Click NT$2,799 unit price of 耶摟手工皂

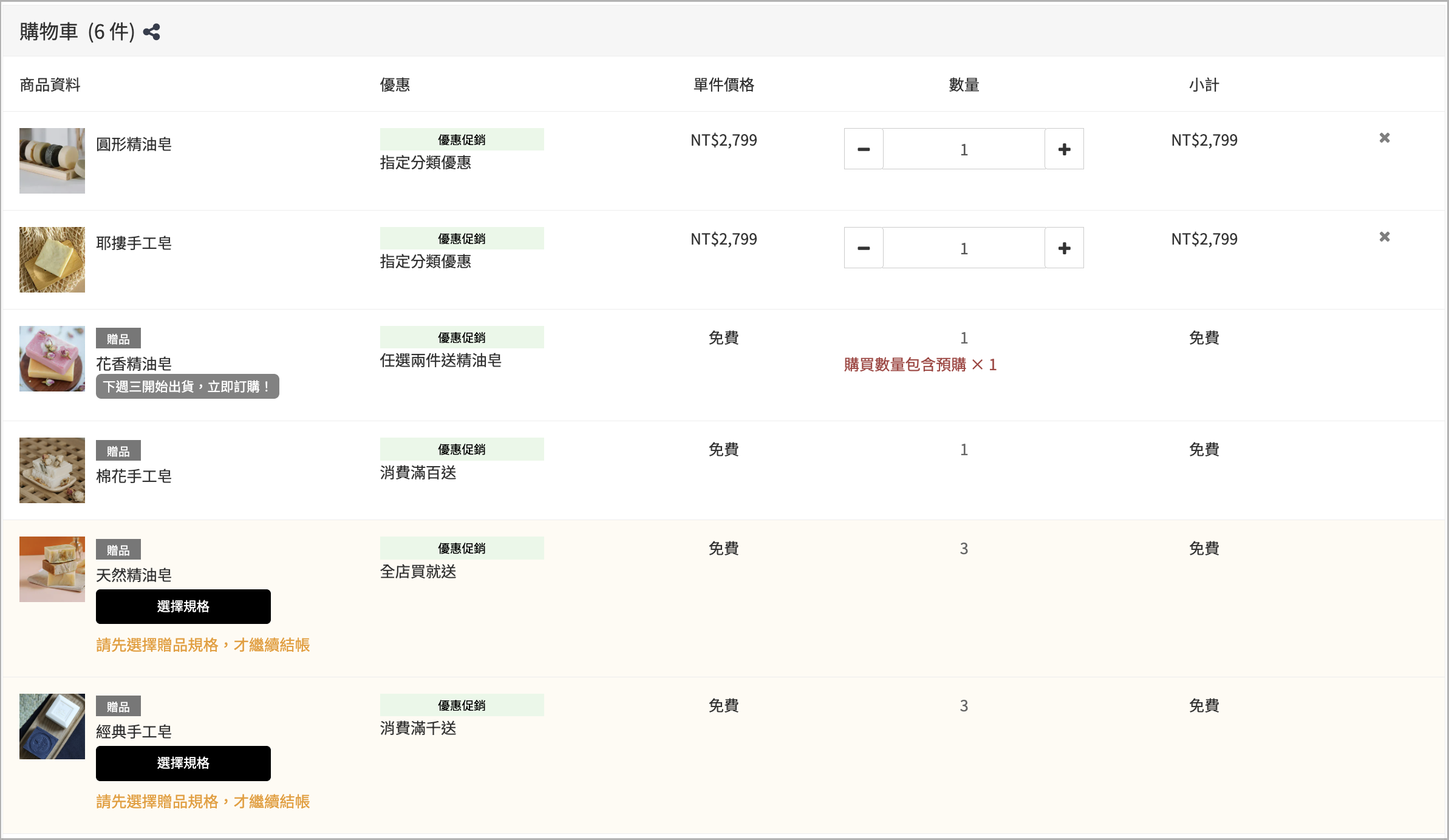[x=724, y=239]
